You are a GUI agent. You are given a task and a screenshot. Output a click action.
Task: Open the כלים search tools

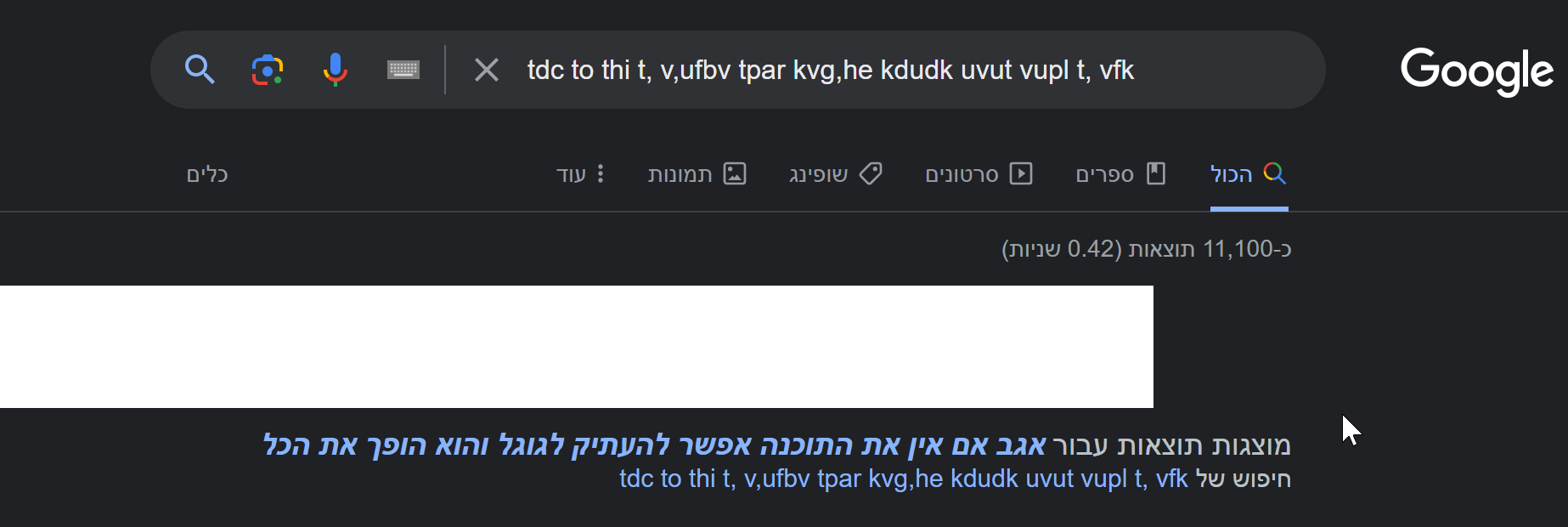coord(206,173)
